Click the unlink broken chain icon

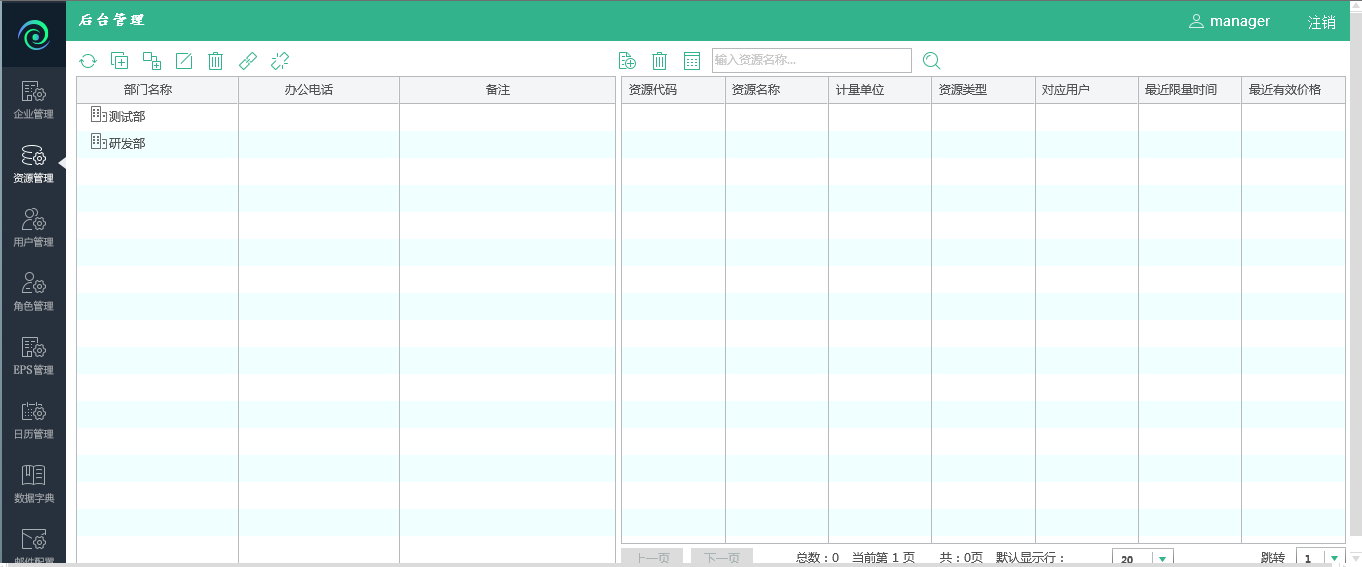tap(280, 61)
